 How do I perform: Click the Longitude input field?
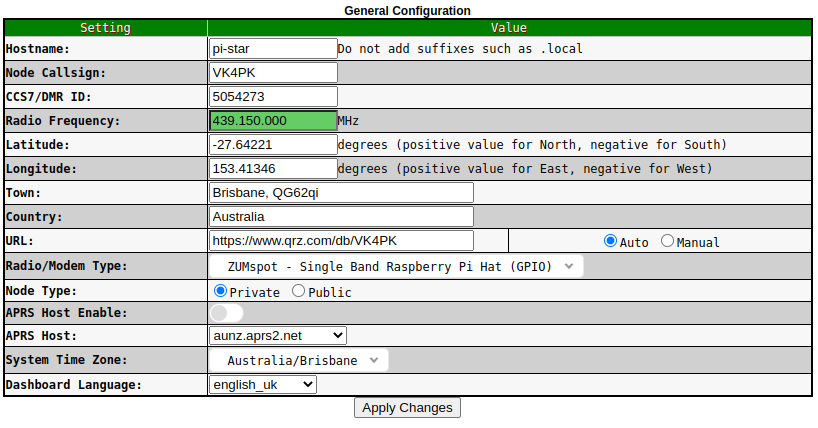(x=273, y=168)
